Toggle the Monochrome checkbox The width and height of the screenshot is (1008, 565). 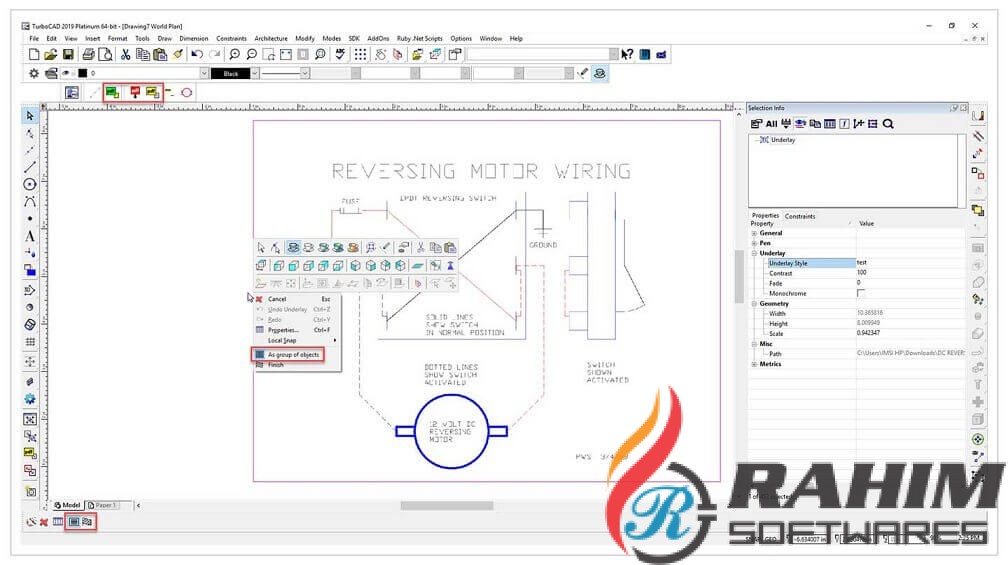860,293
